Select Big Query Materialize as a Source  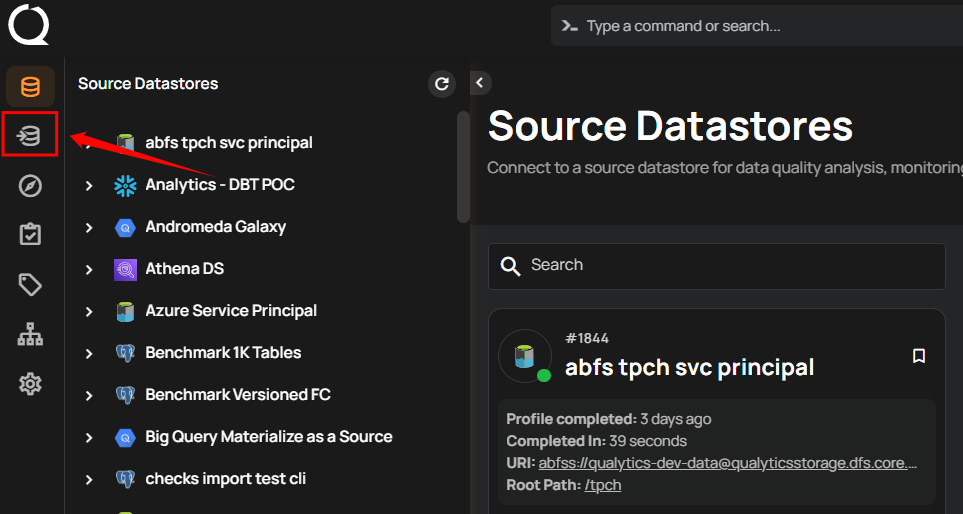tap(269, 437)
